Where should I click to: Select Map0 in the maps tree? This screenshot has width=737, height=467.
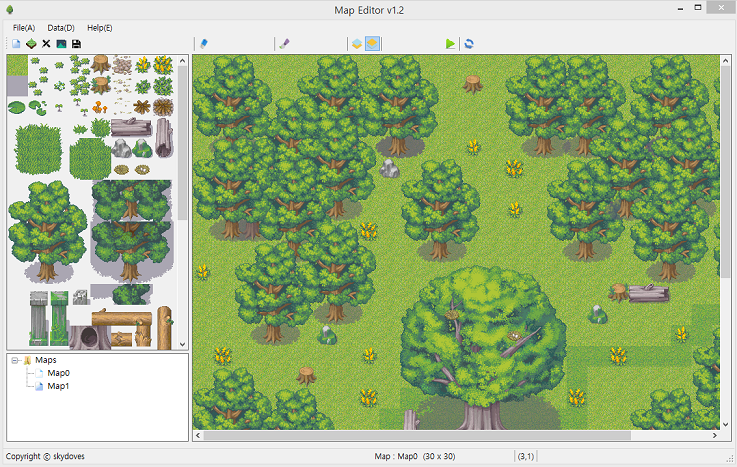[58, 373]
